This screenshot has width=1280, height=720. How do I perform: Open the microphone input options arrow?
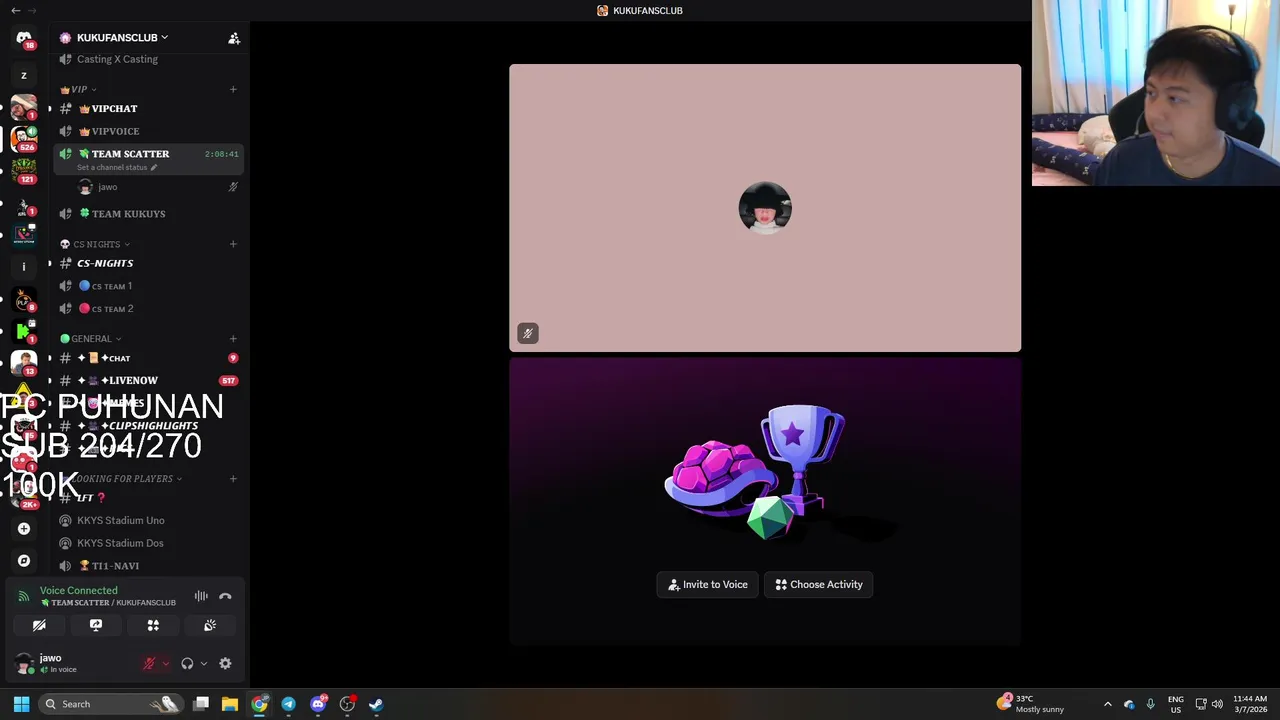click(166, 663)
